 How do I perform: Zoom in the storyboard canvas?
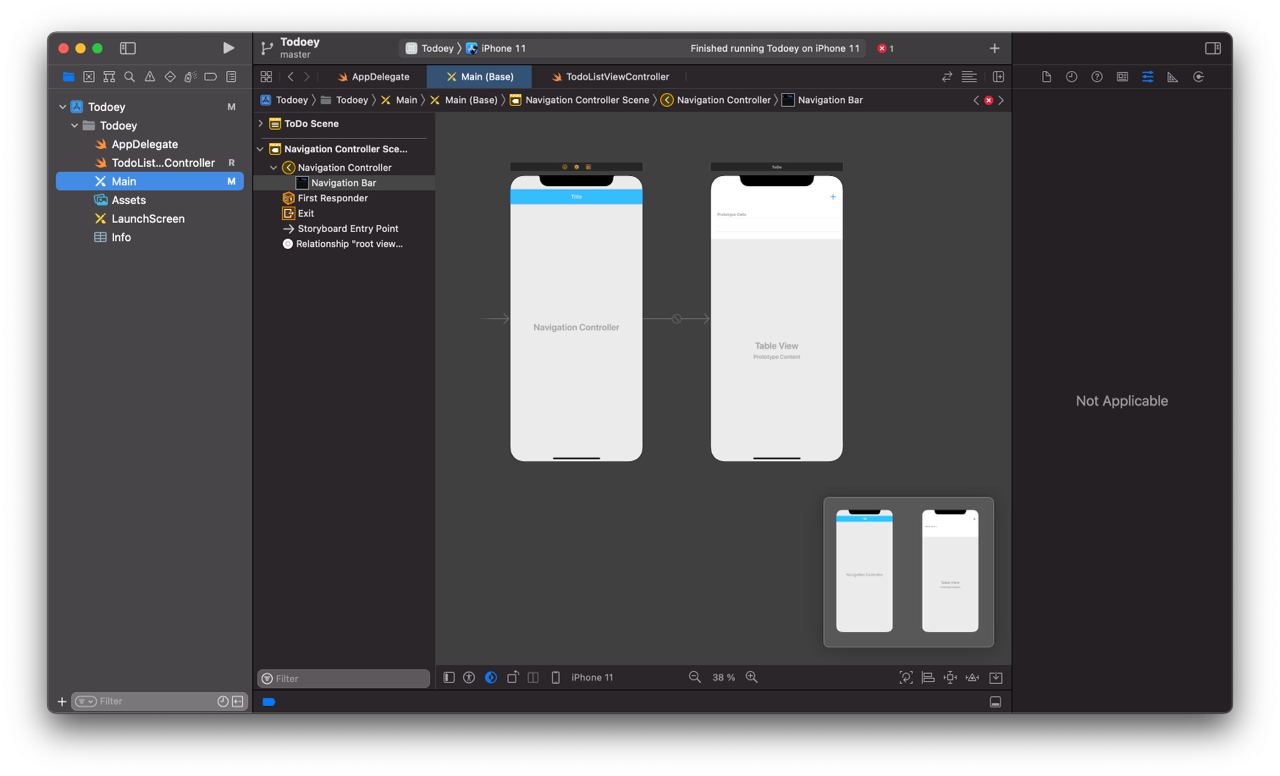click(752, 677)
